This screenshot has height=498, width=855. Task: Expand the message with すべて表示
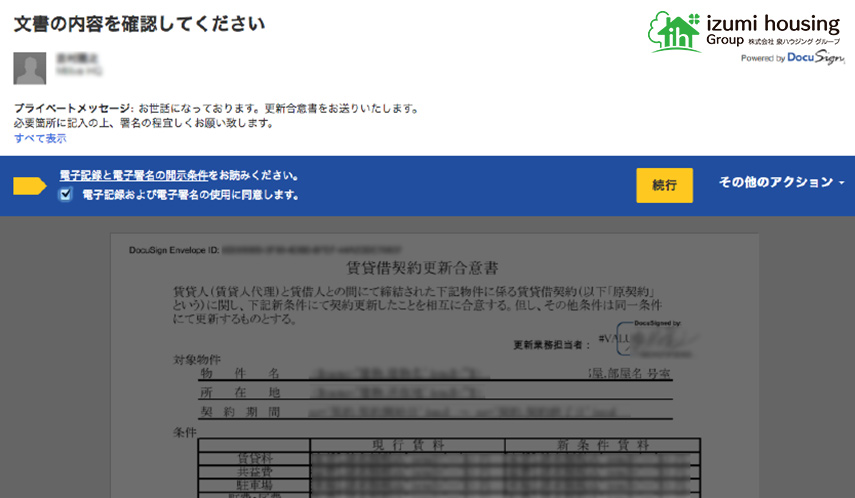click(40, 138)
